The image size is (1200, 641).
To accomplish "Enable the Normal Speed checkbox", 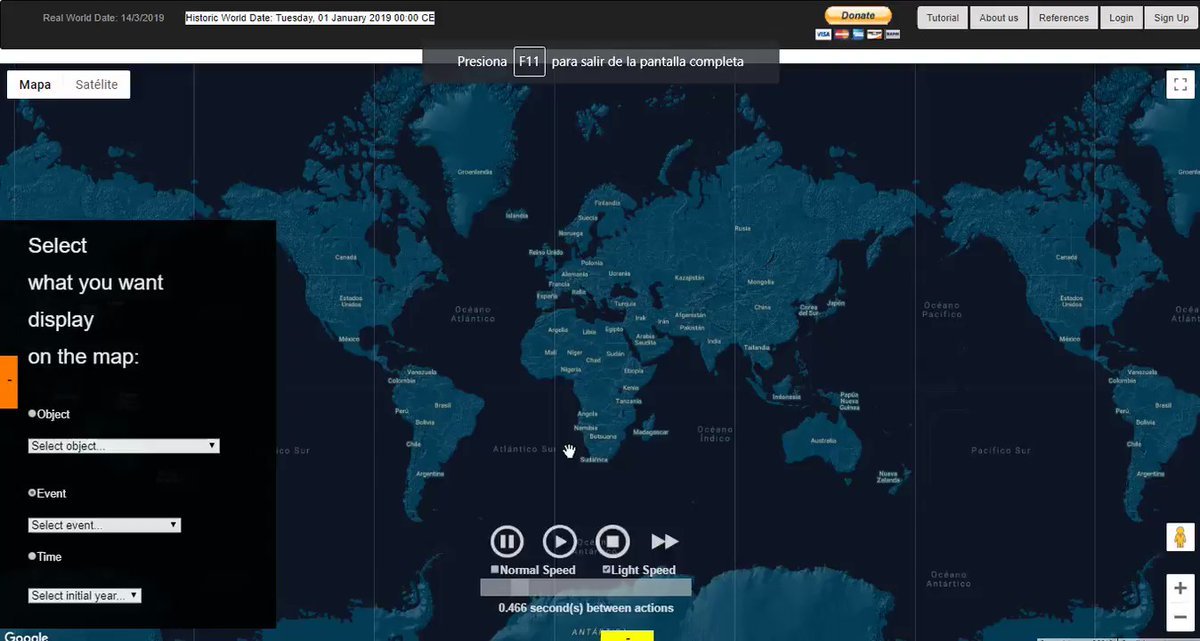I will tap(495, 570).
